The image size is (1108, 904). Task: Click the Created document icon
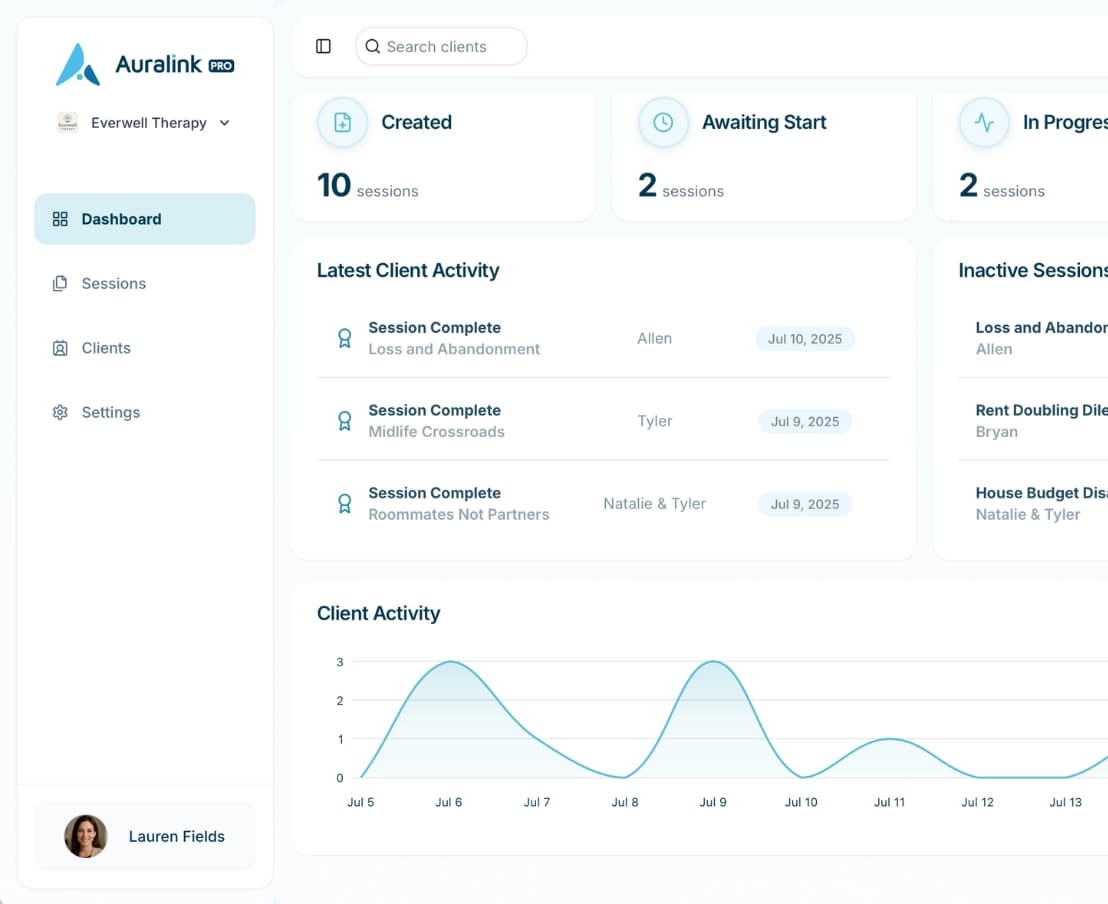click(343, 122)
